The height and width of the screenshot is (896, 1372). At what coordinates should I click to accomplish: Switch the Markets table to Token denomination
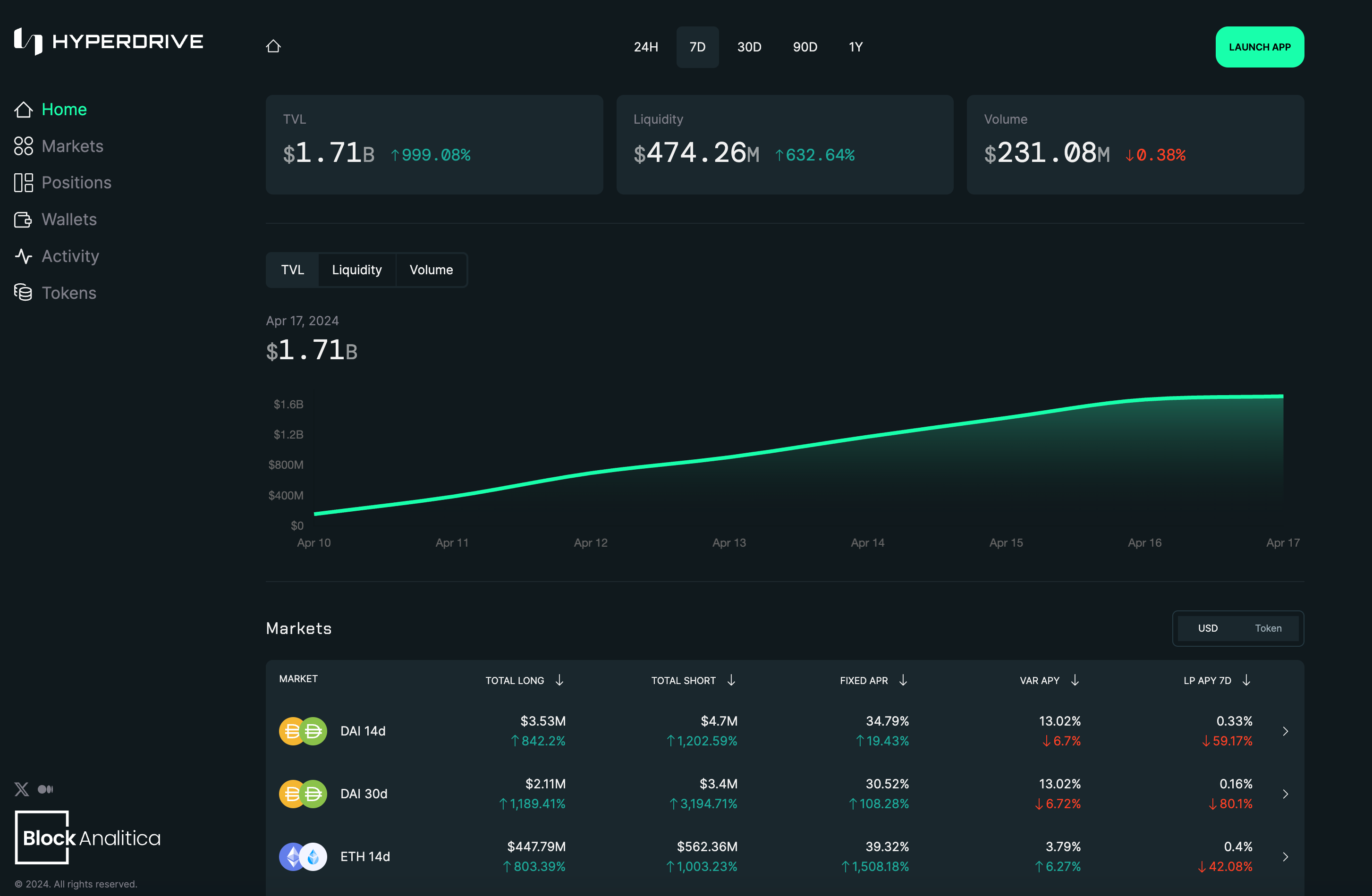(1268, 628)
